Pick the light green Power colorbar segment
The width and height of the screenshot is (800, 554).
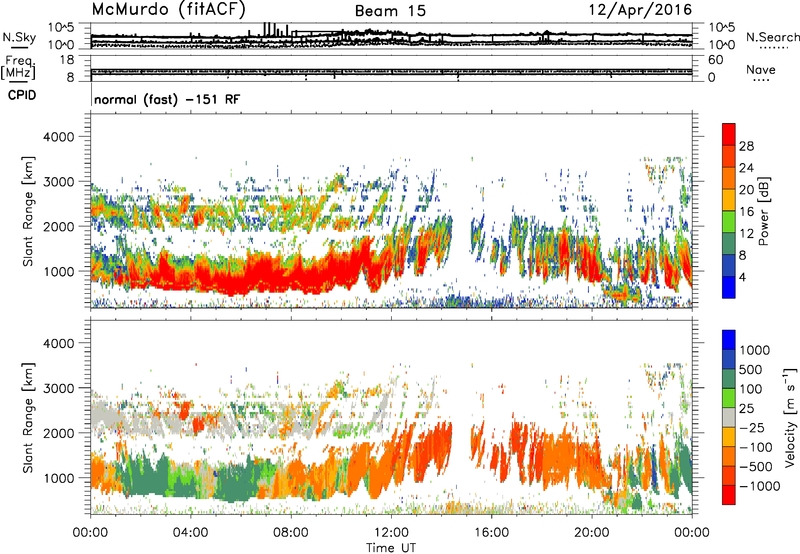pos(729,222)
